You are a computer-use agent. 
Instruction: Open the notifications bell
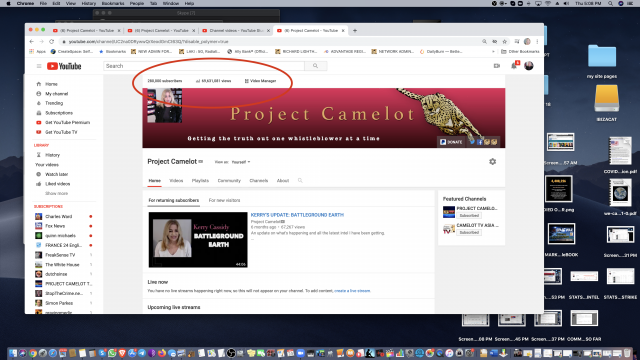point(514,66)
